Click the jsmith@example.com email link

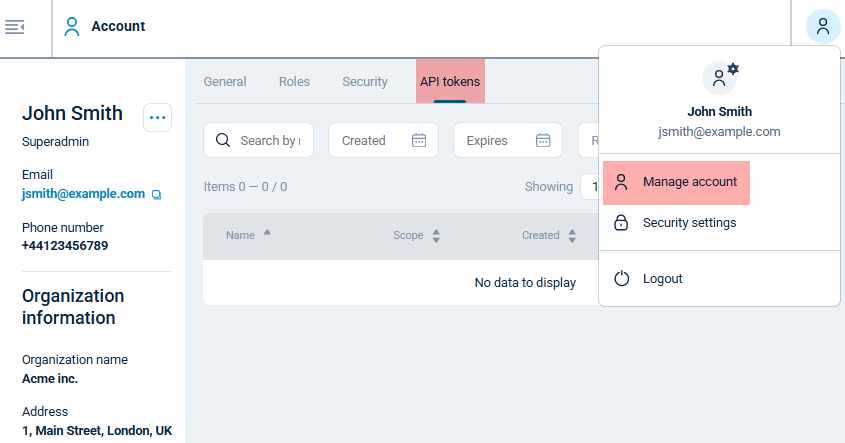click(83, 193)
